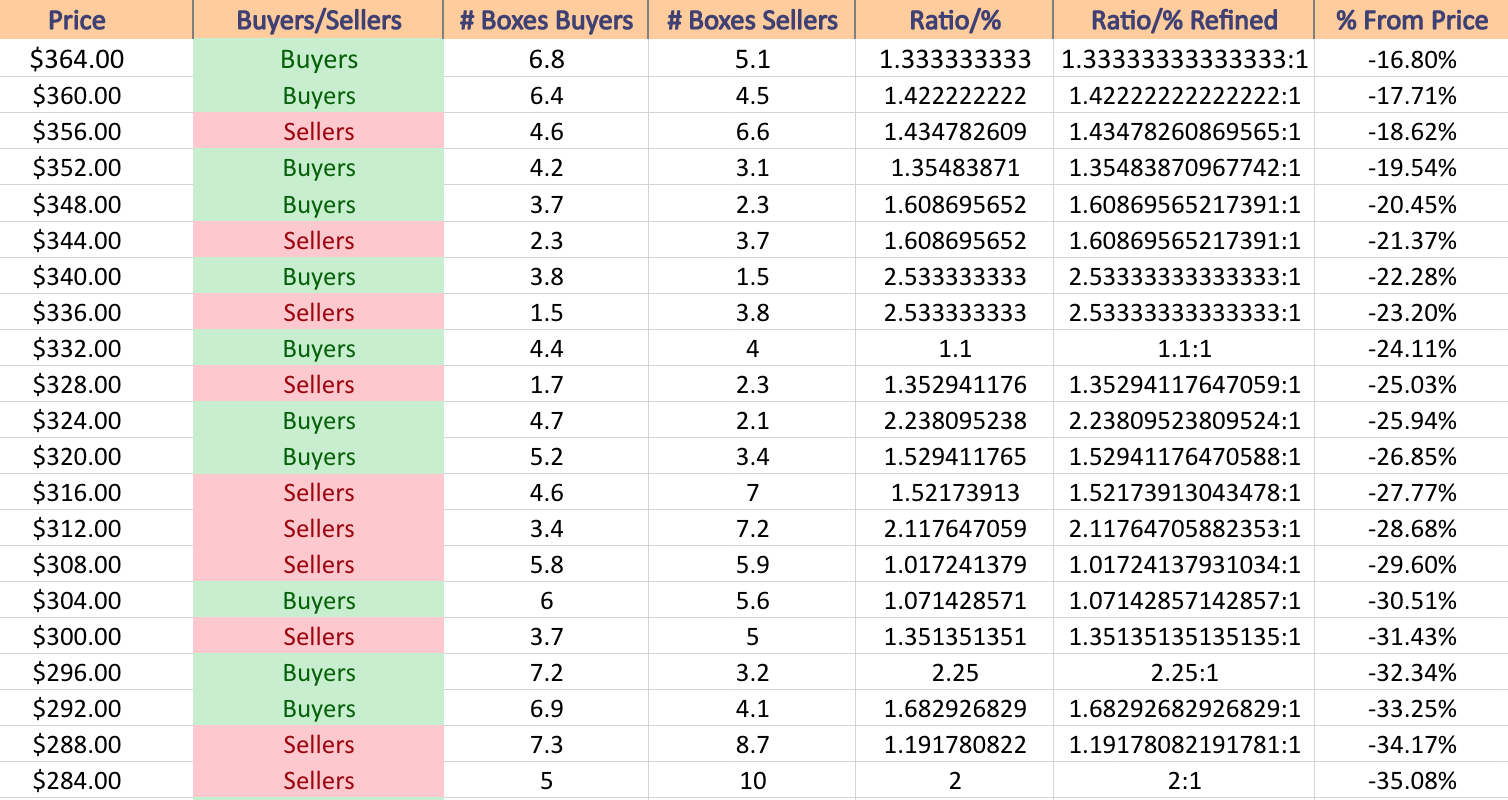This screenshot has width=1508, height=800.
Task: Click refined ratio 1.01724137931034:1
Action: [1185, 564]
